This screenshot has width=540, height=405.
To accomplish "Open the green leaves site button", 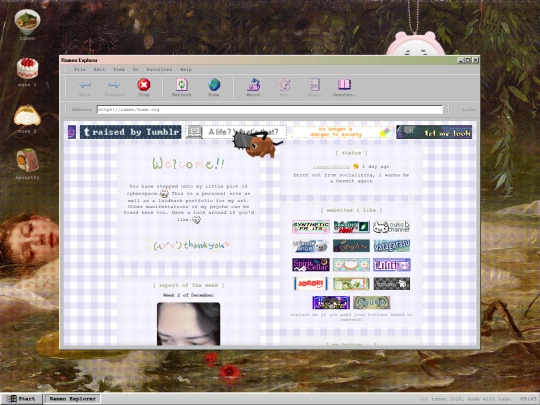I will click(351, 284).
